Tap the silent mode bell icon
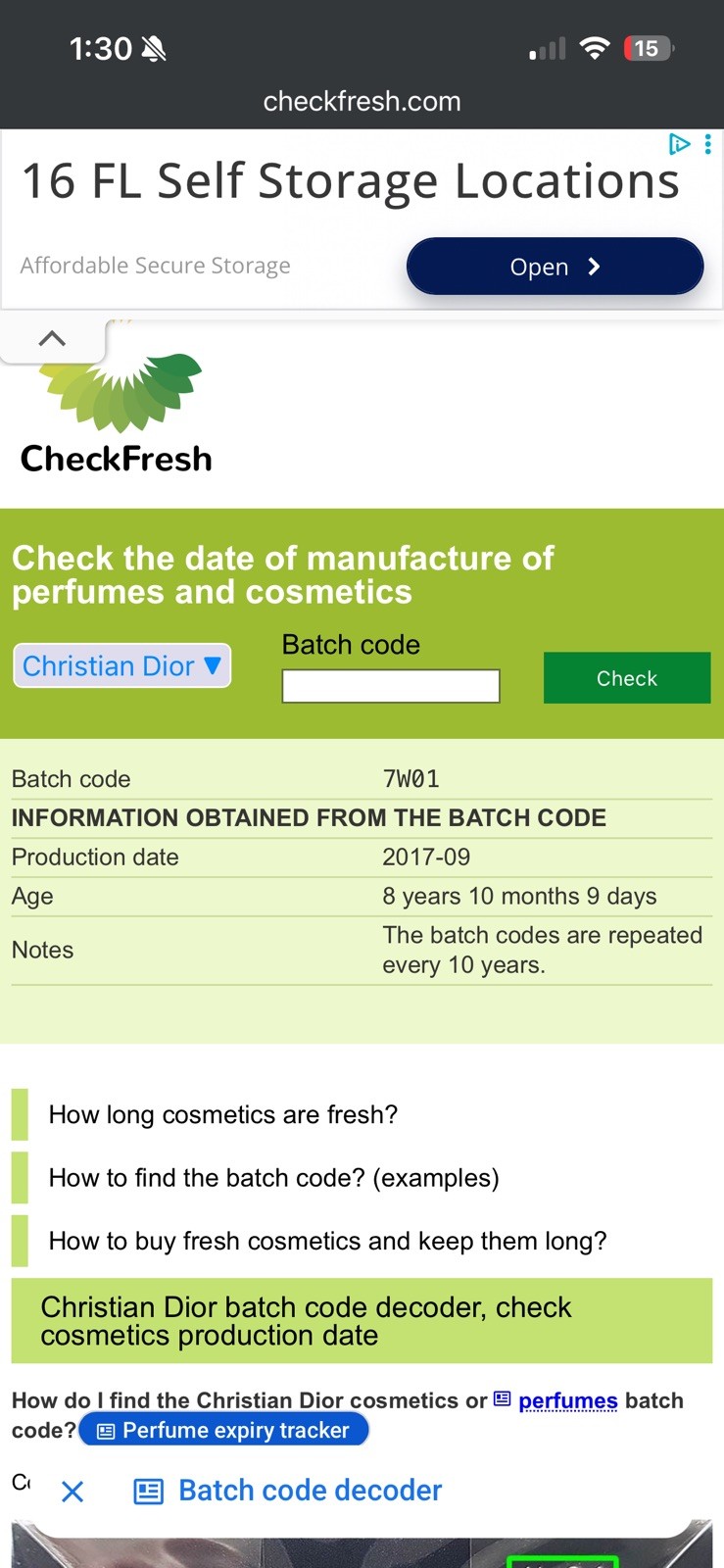The image size is (724, 1568). (154, 48)
